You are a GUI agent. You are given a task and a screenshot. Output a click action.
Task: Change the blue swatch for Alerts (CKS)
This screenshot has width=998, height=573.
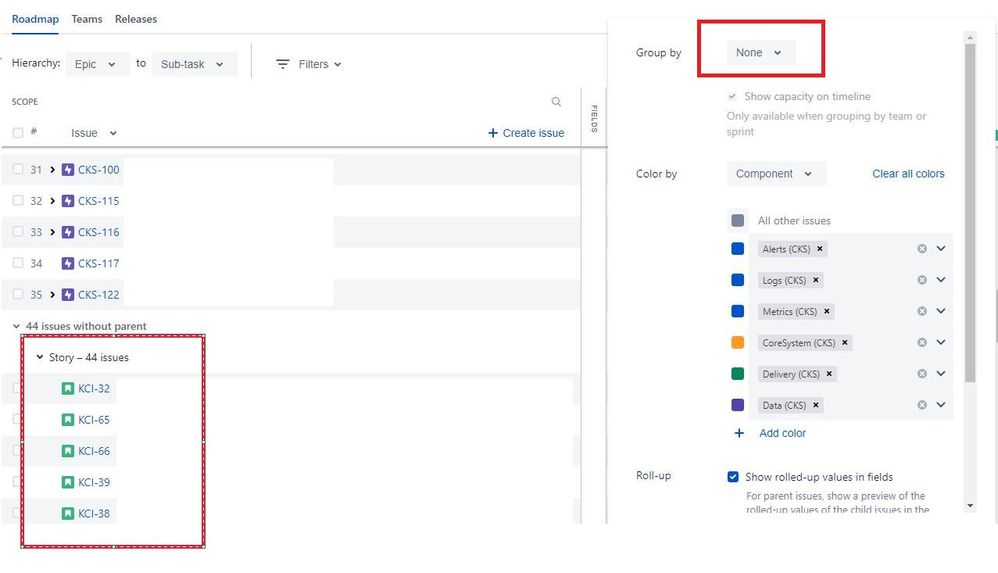coord(738,248)
